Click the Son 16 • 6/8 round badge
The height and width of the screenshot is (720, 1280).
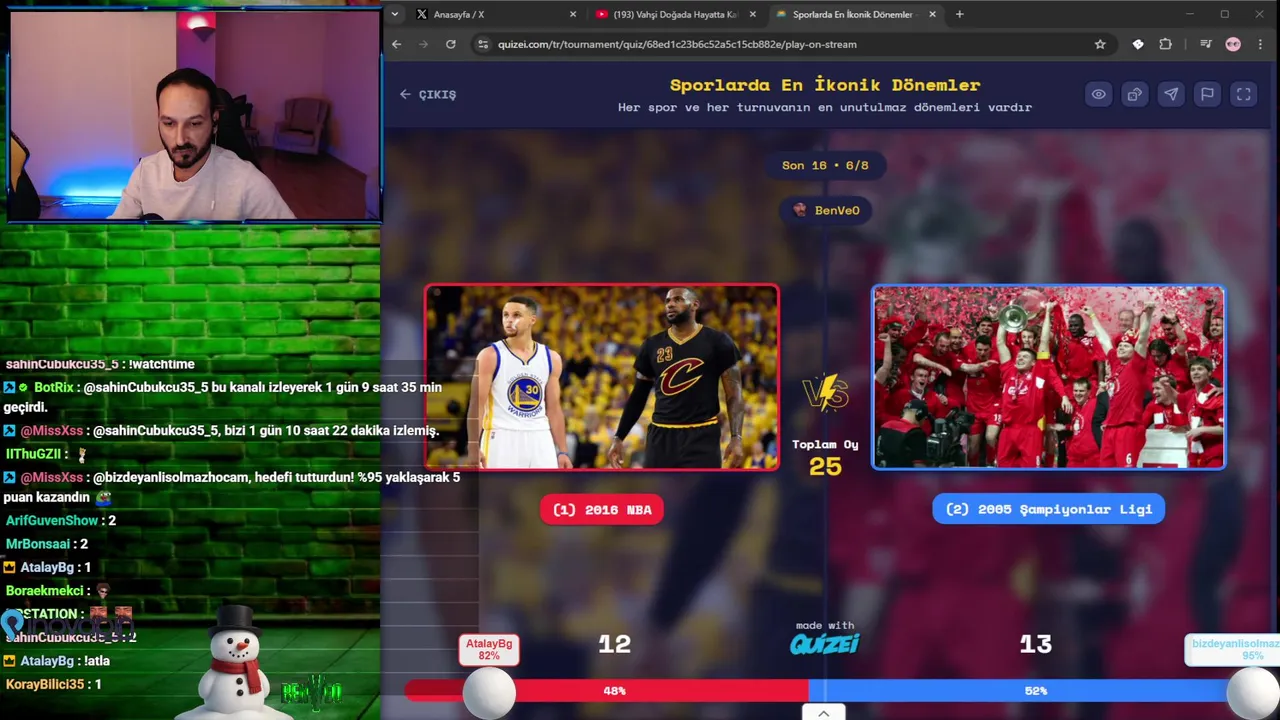tap(825, 165)
